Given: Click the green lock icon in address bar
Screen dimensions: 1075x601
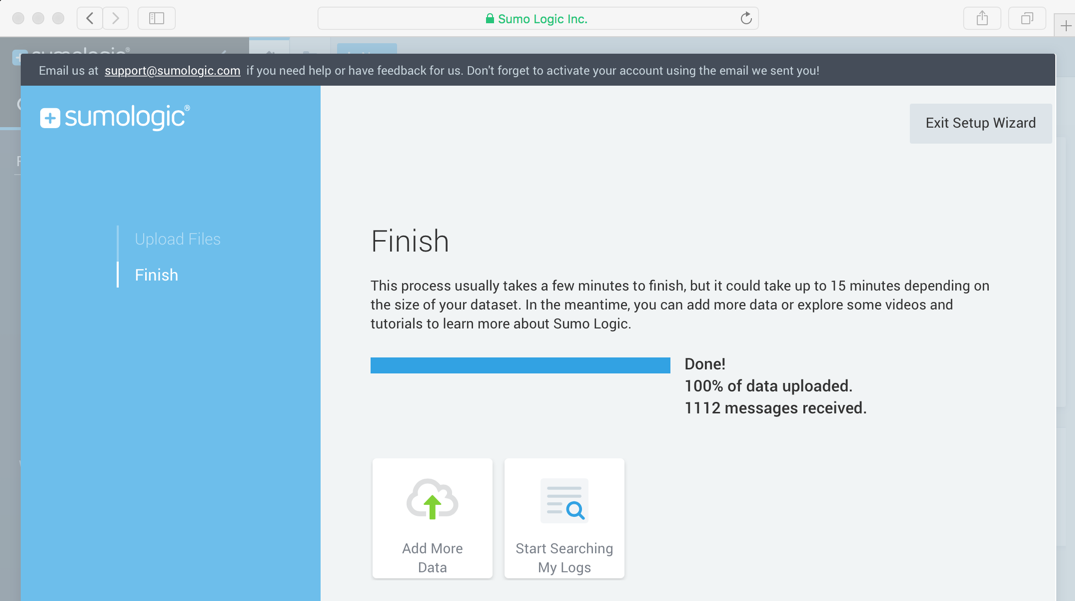Looking at the screenshot, I should click(x=490, y=19).
